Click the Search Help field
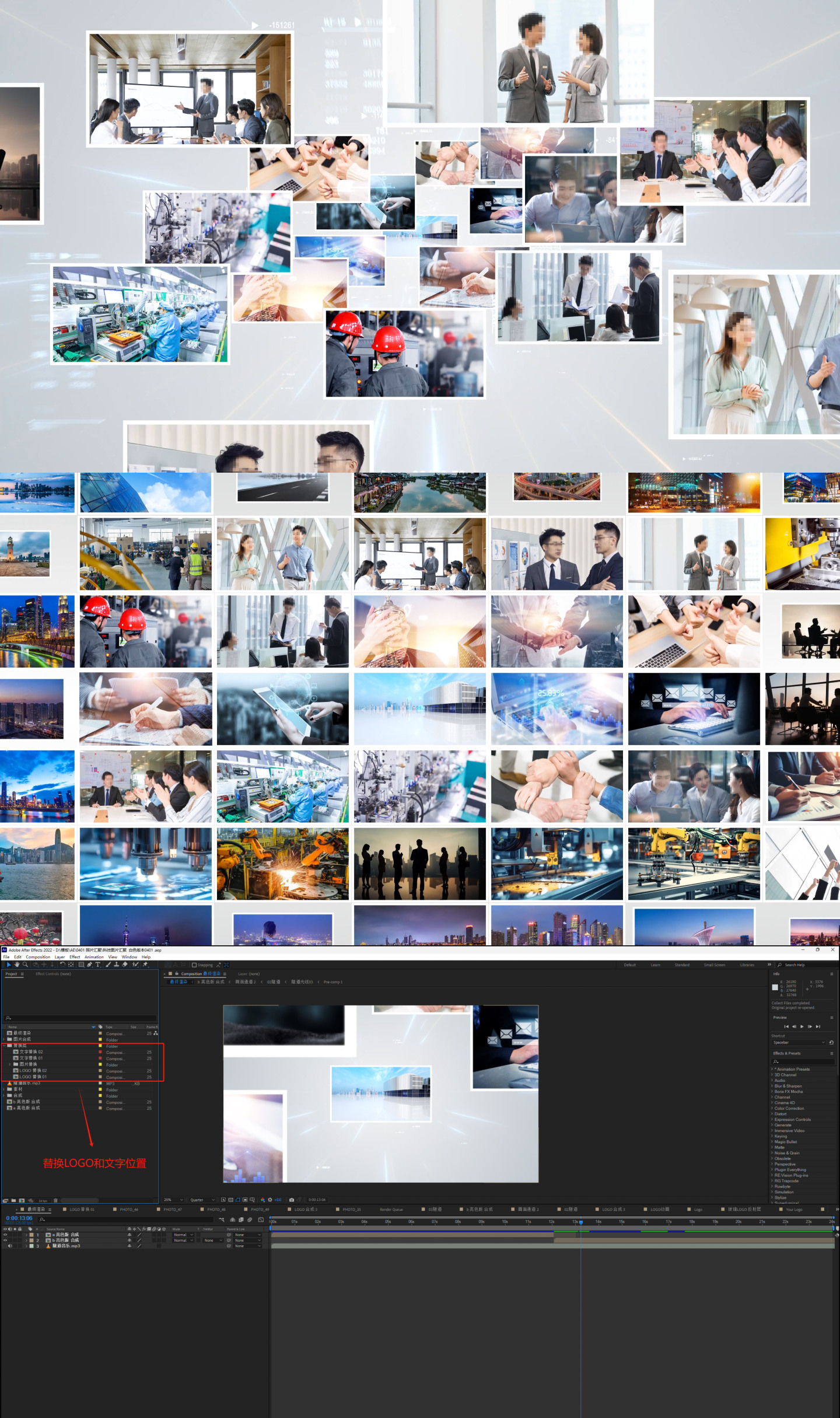The height and width of the screenshot is (1418, 840). (807, 965)
